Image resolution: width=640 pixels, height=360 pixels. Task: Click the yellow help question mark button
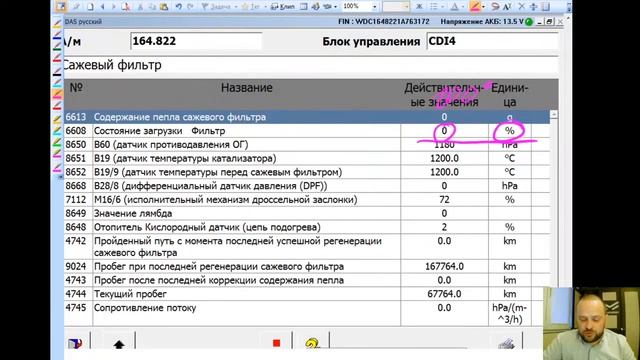pyautogui.click(x=312, y=344)
